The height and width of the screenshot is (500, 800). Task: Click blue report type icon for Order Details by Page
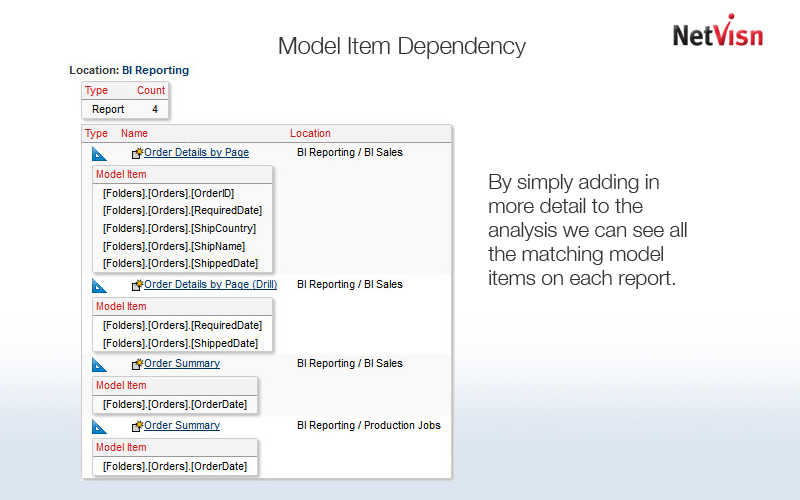(98, 154)
